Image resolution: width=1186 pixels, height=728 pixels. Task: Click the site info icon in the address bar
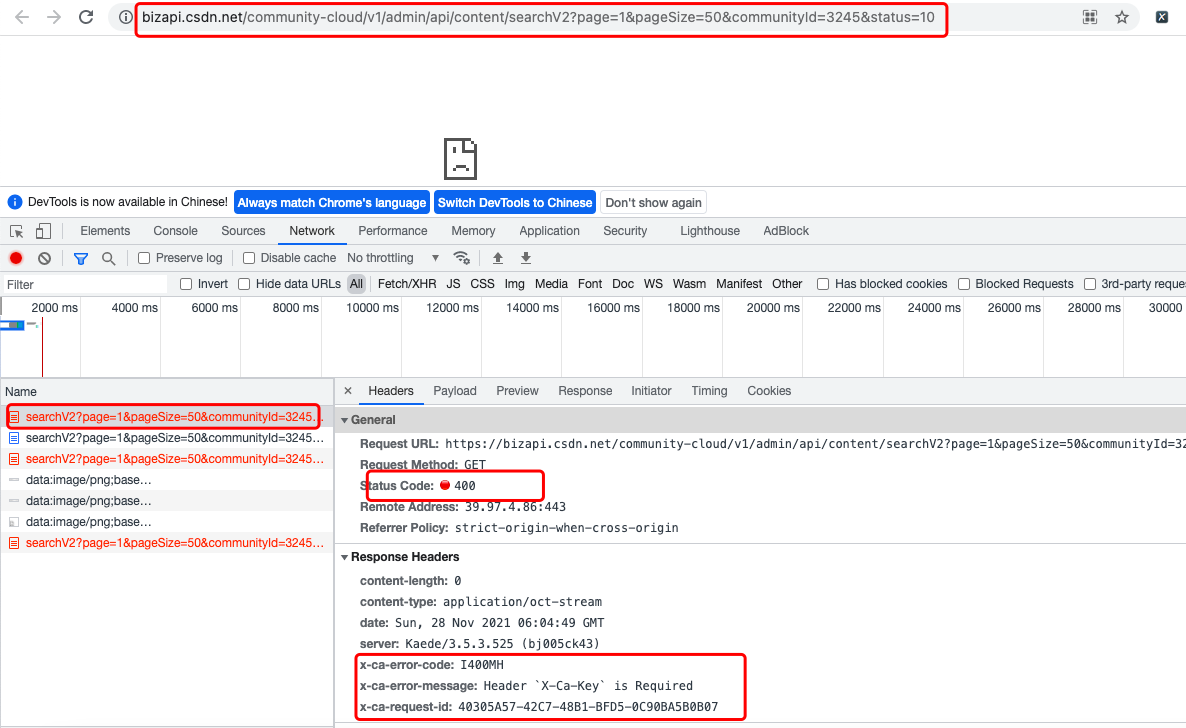[x=126, y=17]
